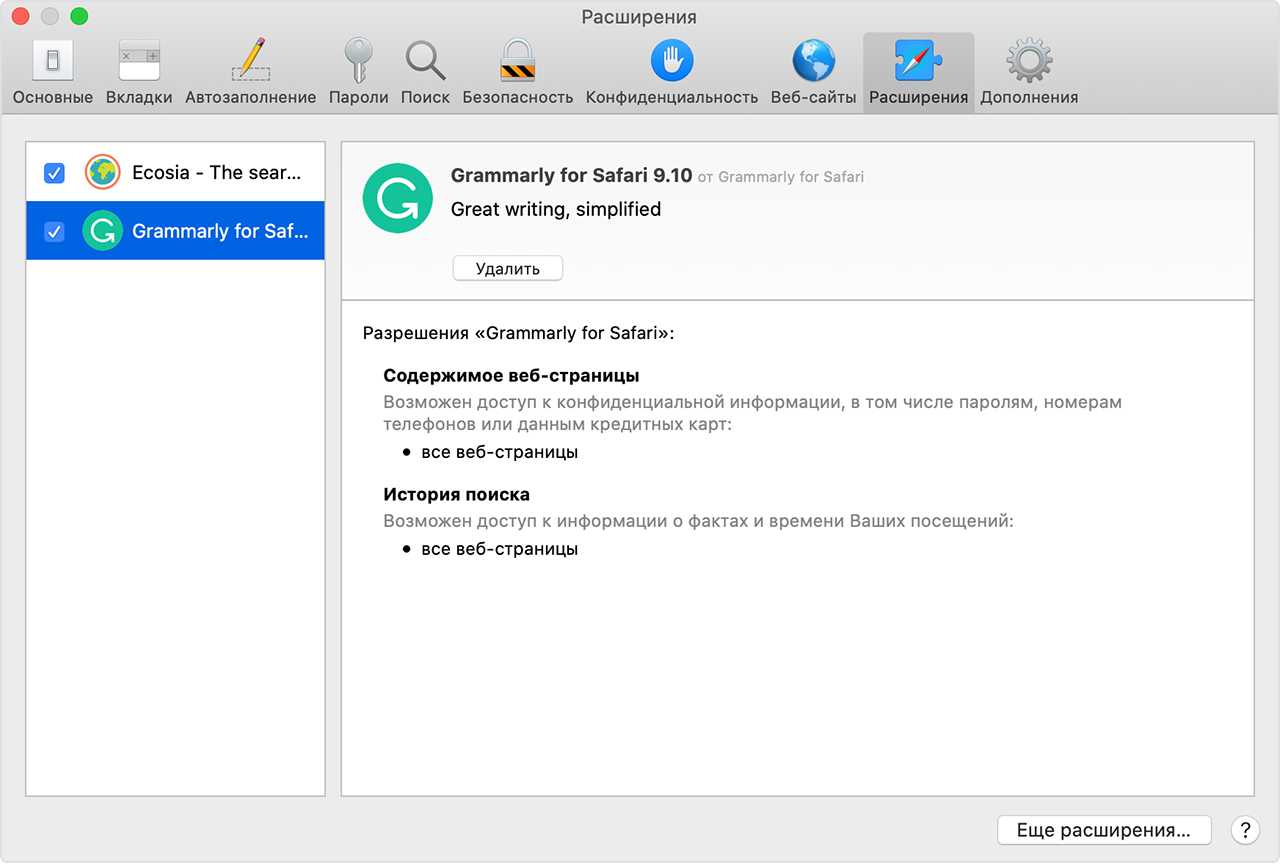This screenshot has width=1280, height=864.
Task: Uncheck the Grammarly for Safari checkbox
Action: (x=55, y=231)
